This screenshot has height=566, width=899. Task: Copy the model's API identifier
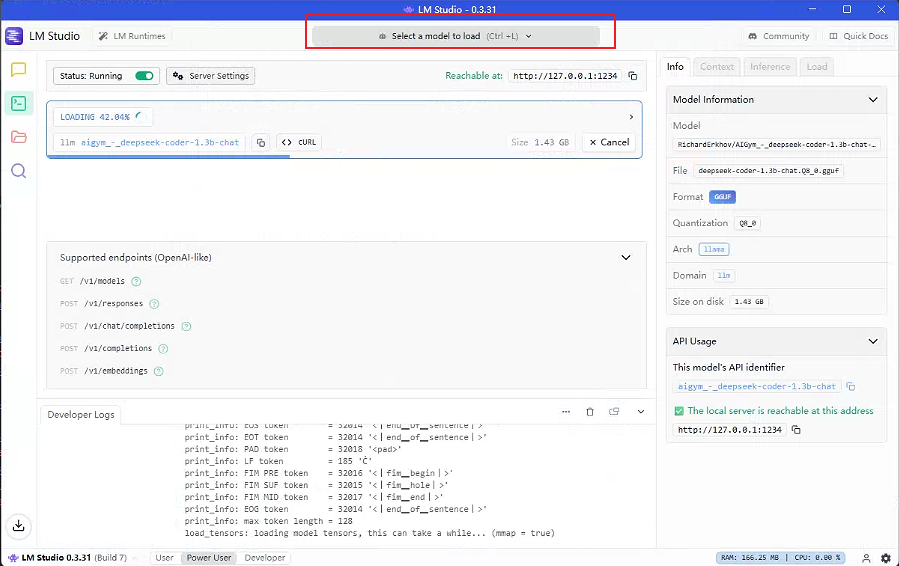coord(851,387)
